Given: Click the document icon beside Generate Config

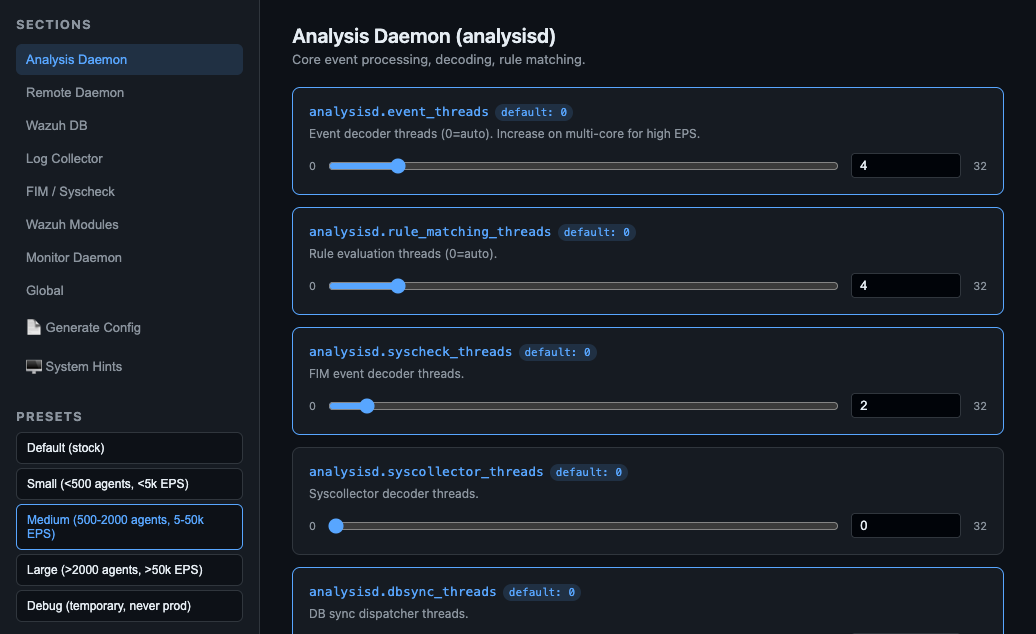Looking at the screenshot, I should (34, 328).
